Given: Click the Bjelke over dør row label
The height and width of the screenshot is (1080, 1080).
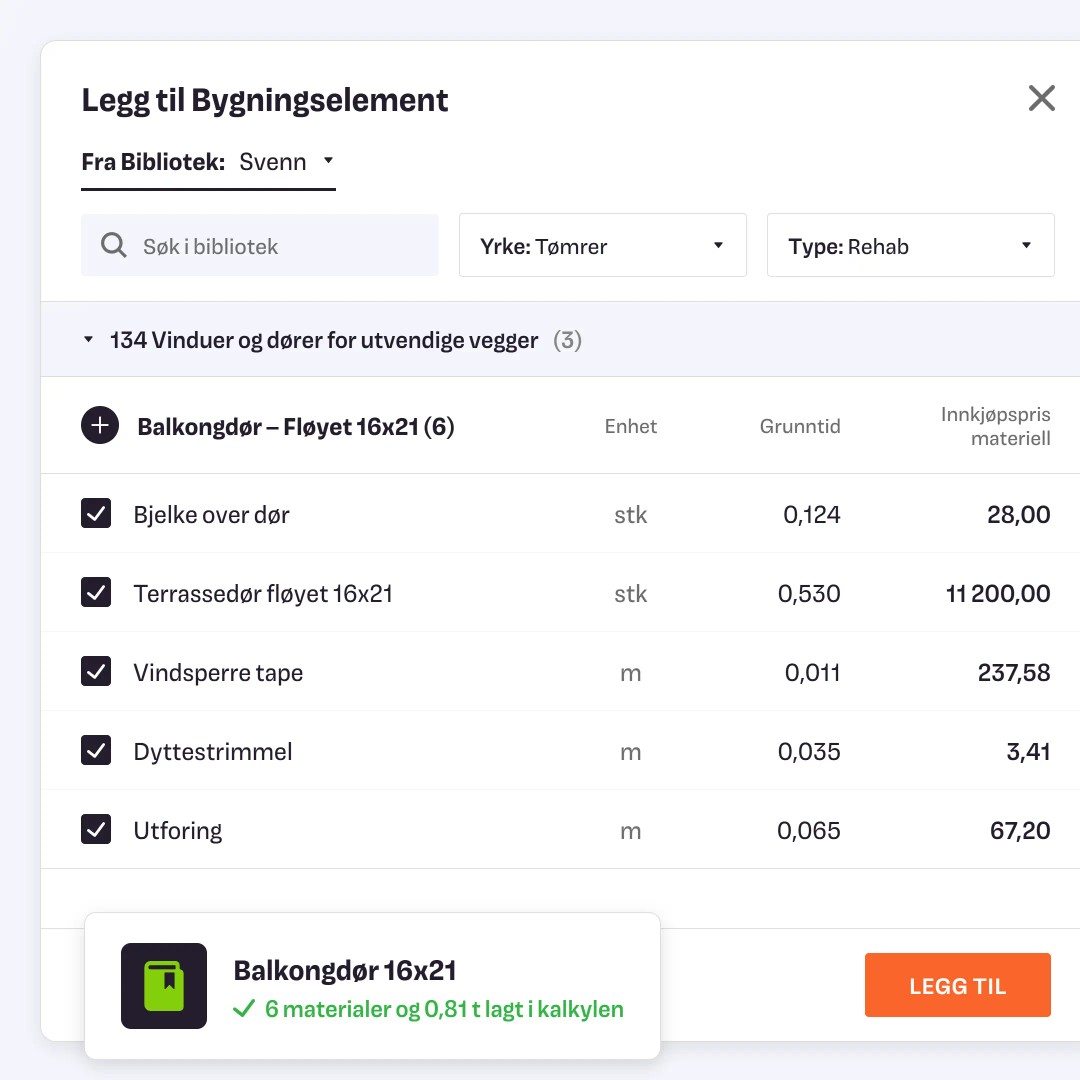Looking at the screenshot, I should point(211,515).
